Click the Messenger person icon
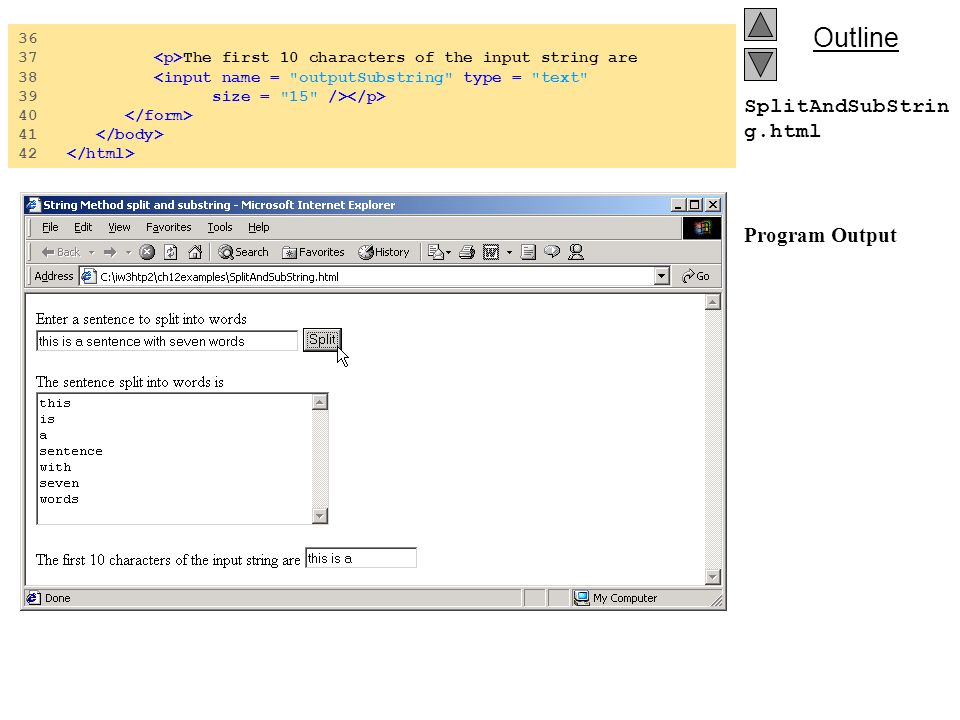Screen dimensions: 960x720 click(x=576, y=252)
